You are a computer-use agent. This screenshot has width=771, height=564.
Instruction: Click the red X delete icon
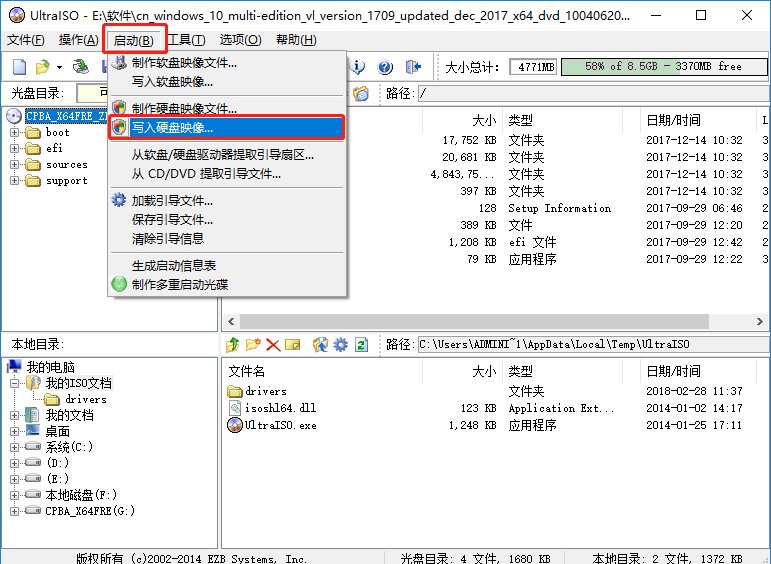click(273, 345)
